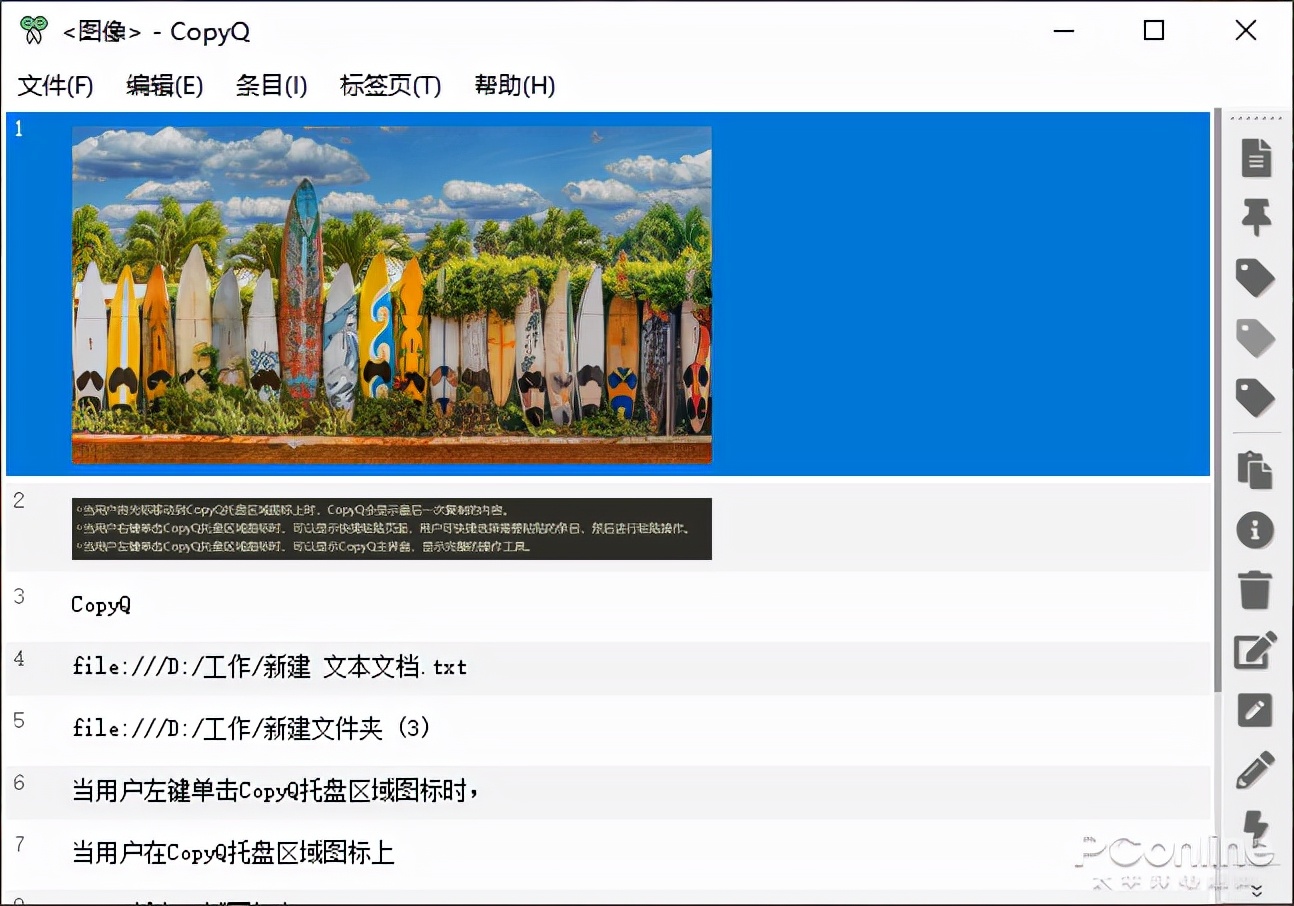This screenshot has height=906, width=1294.
Task: Open the 帮助(H) menu
Action: [x=512, y=86]
